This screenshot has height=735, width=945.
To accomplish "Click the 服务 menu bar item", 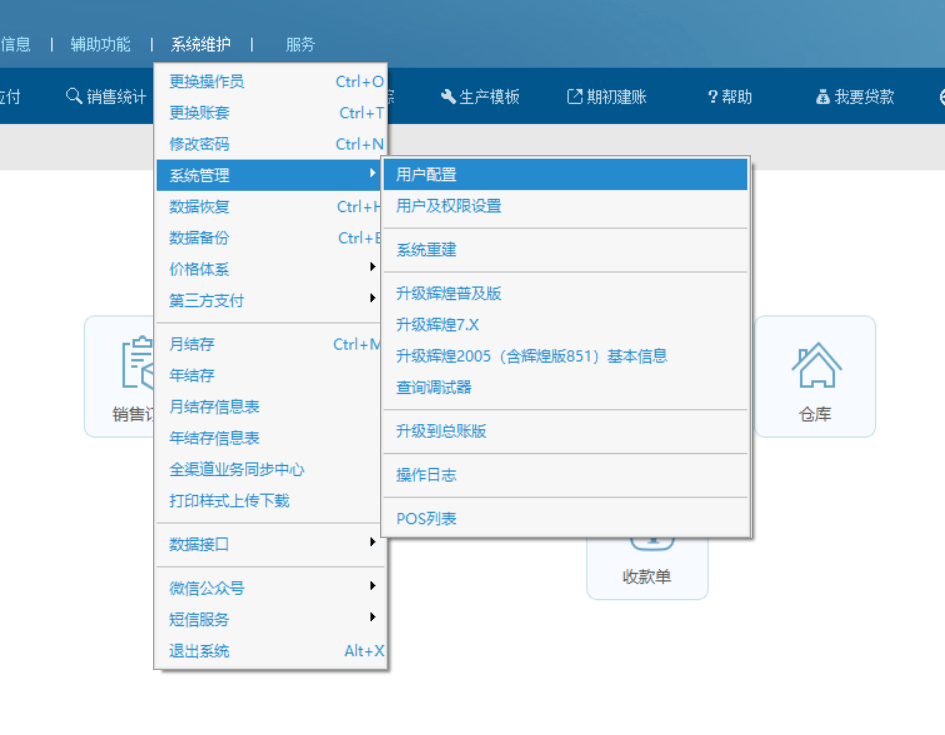I will 300,44.
